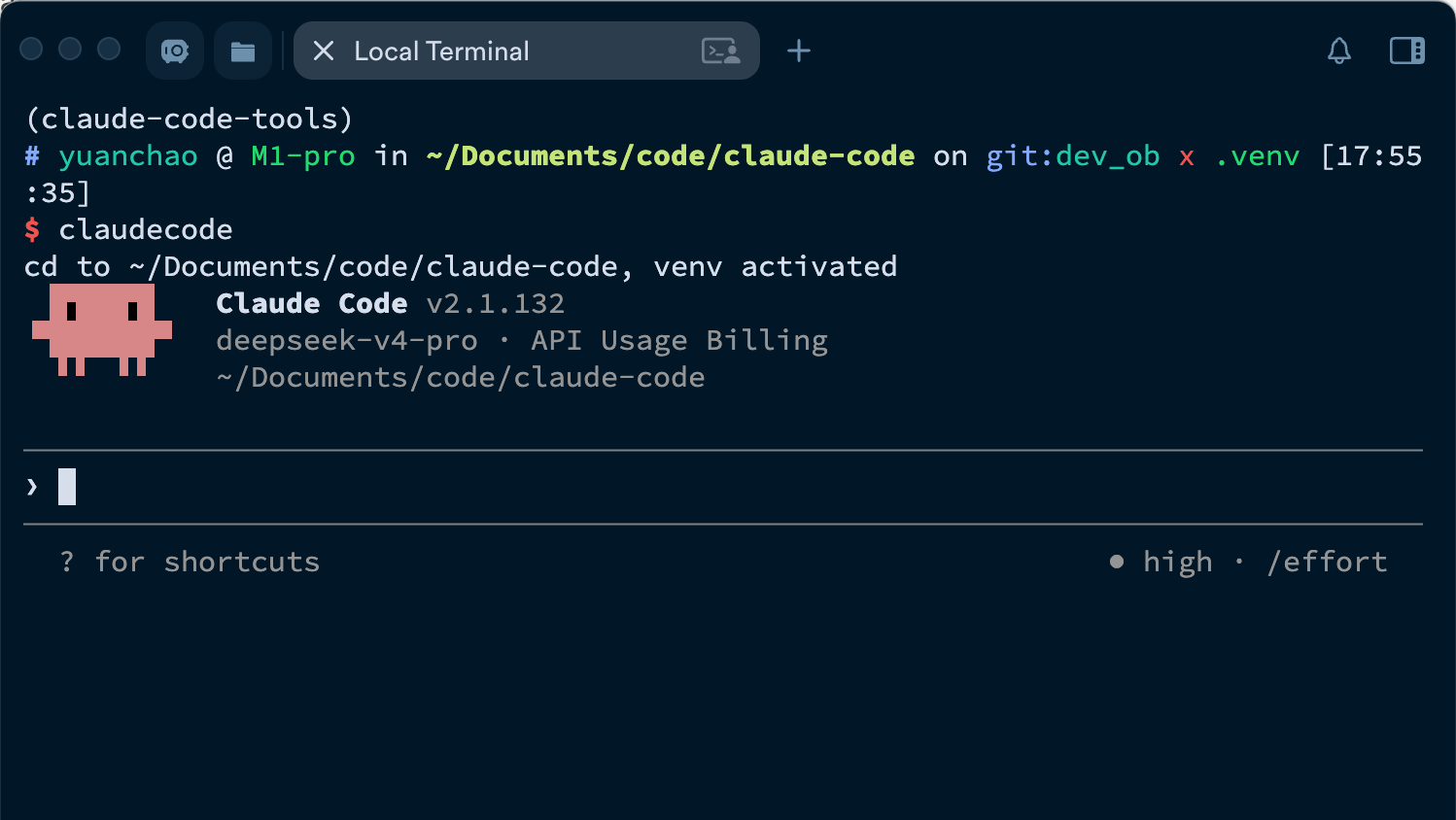The height and width of the screenshot is (820, 1456).
Task: Click the '.venv' indicator text
Action: (1257, 155)
